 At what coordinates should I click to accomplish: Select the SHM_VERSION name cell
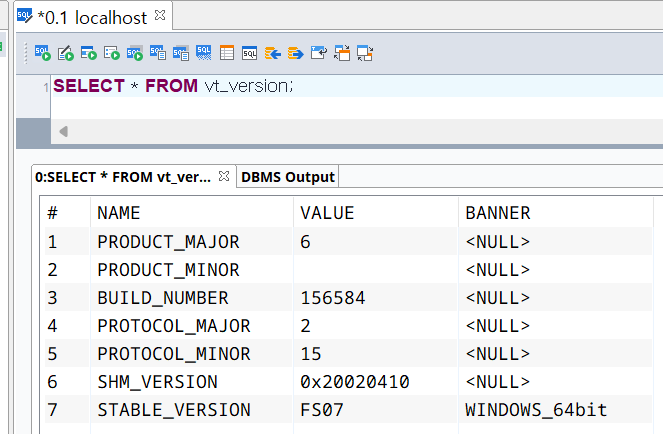(x=192, y=381)
